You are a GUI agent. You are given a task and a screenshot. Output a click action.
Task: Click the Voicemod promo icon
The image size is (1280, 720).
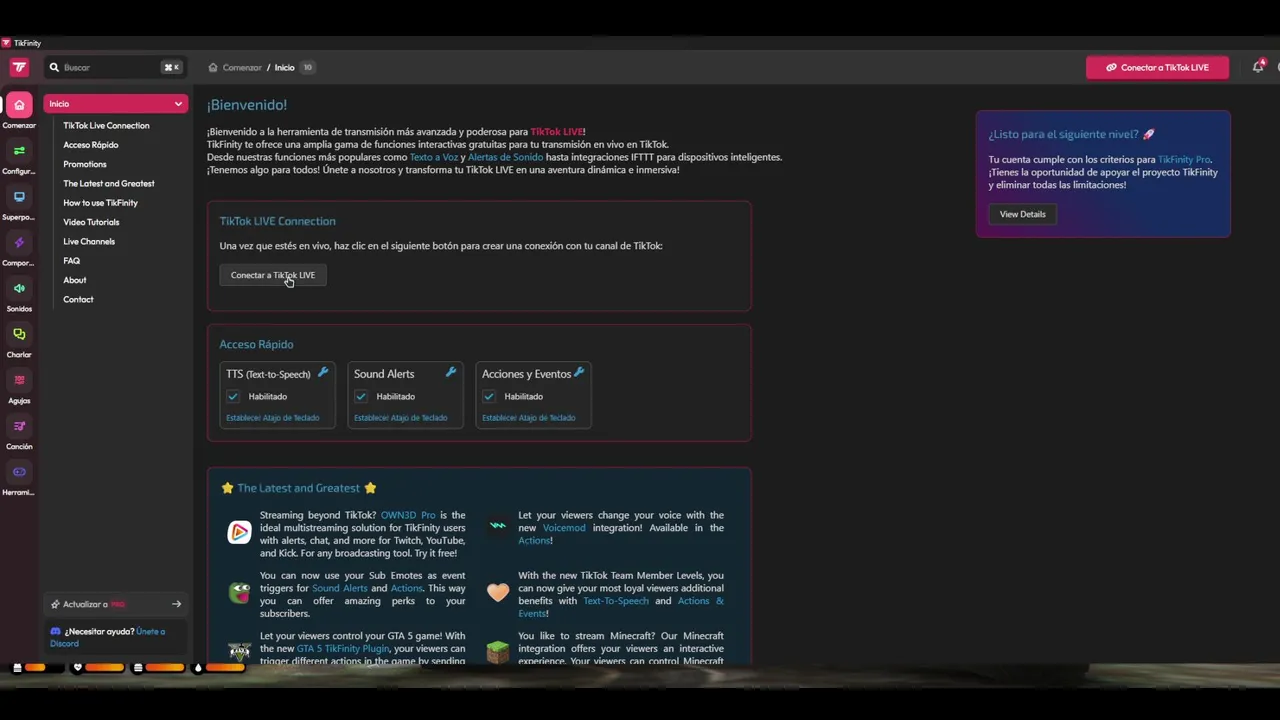pos(497,524)
